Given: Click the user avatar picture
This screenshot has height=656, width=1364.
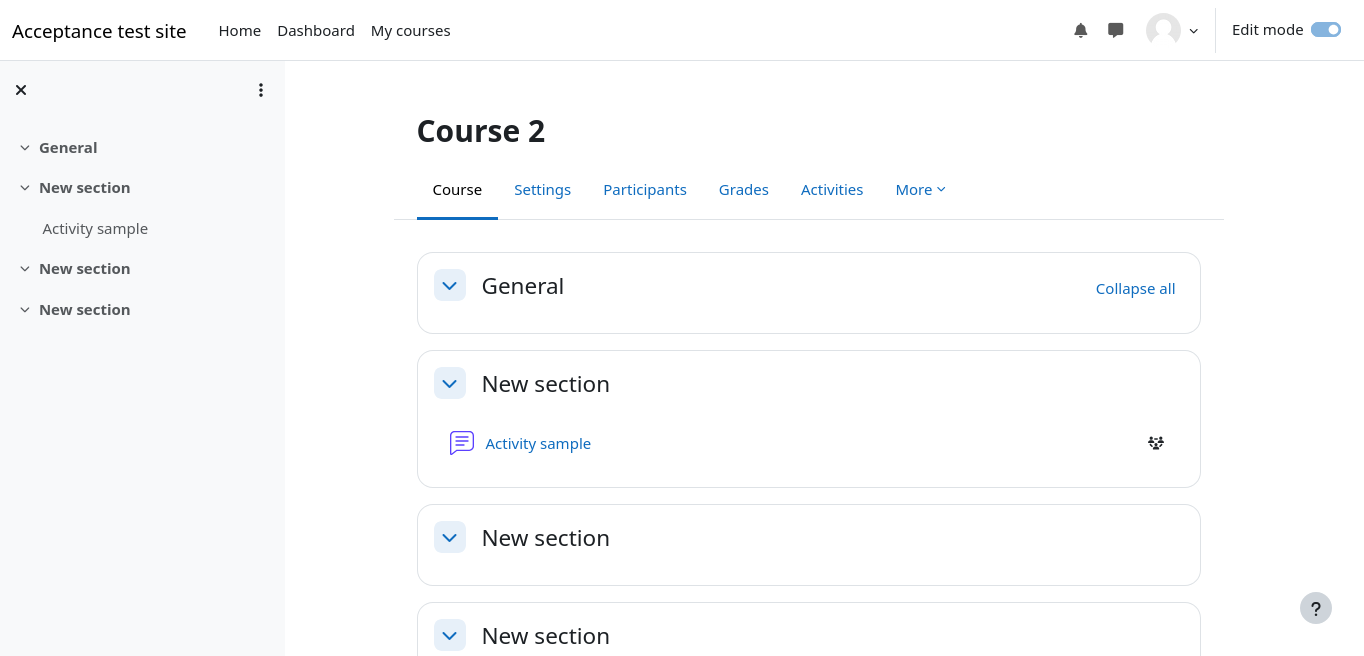Looking at the screenshot, I should click(1163, 30).
